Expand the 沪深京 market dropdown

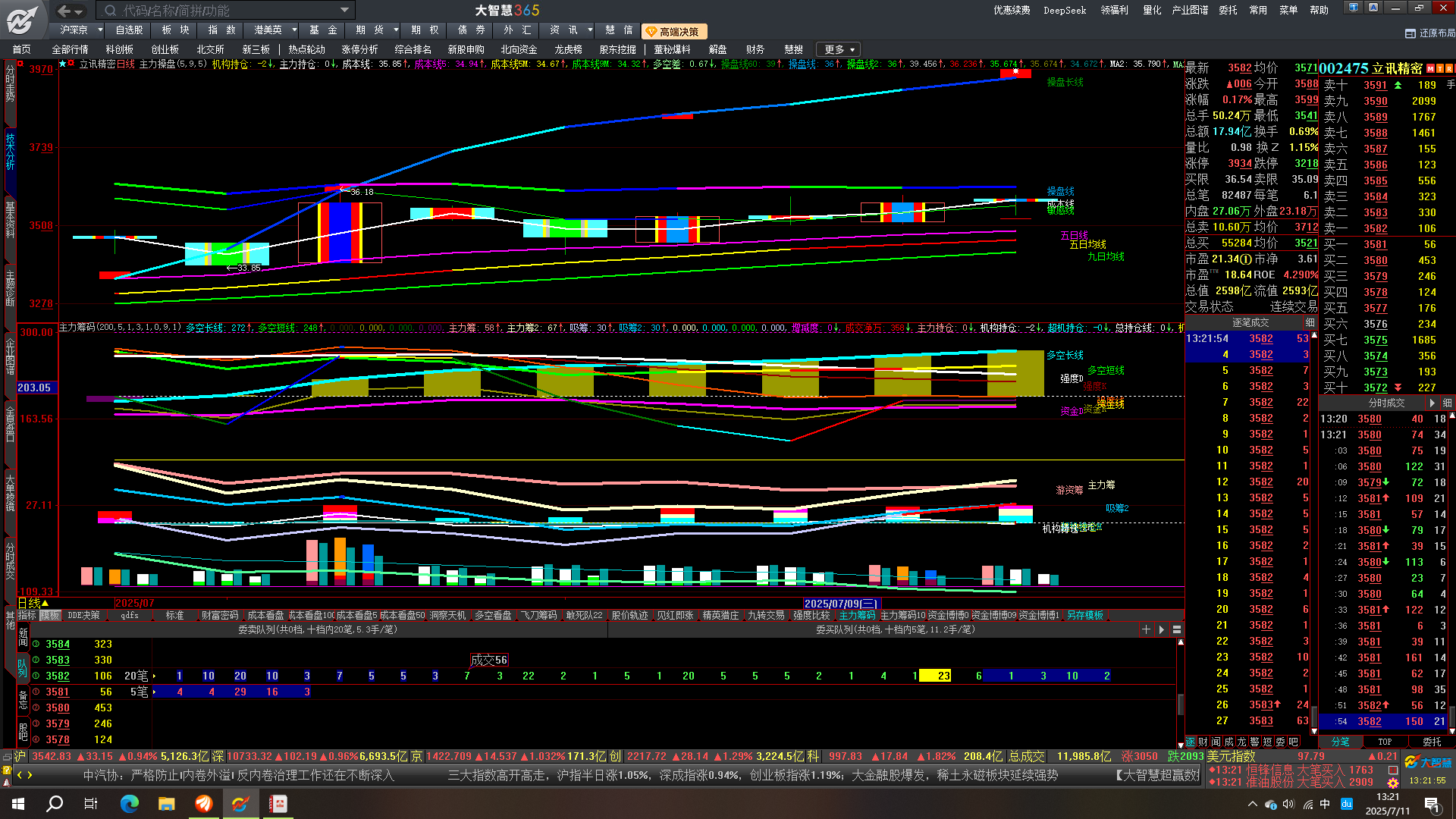(x=100, y=30)
